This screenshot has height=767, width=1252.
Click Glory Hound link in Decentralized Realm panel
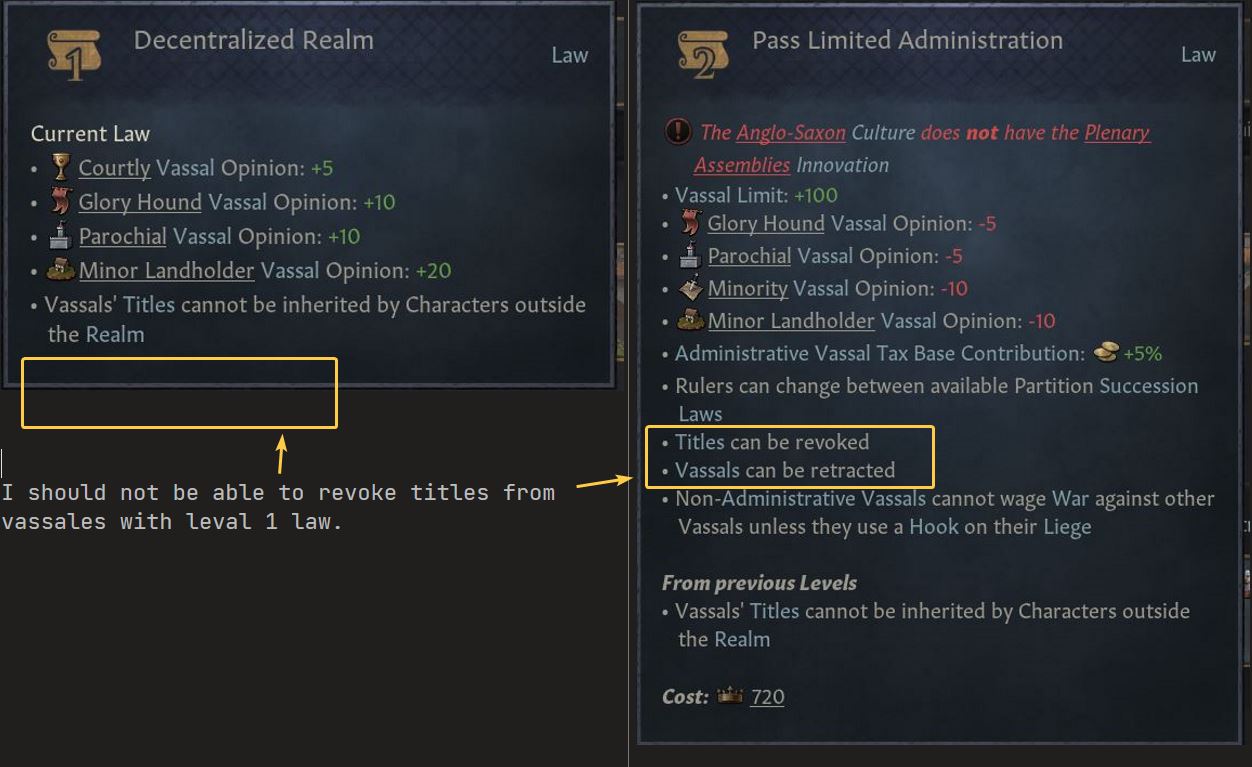[x=140, y=202]
